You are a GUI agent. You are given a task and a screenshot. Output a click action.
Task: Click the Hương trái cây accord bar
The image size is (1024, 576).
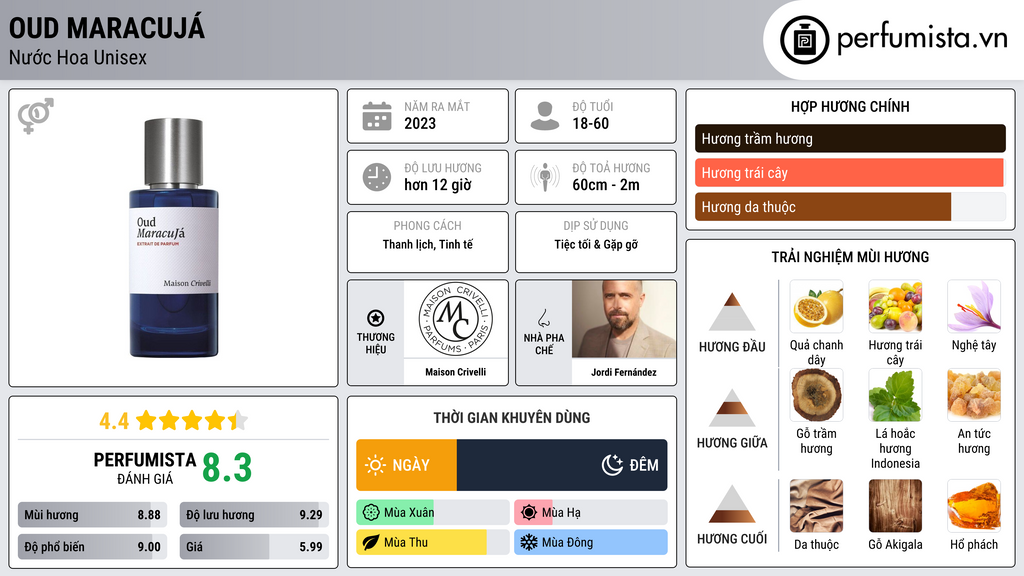click(850, 173)
